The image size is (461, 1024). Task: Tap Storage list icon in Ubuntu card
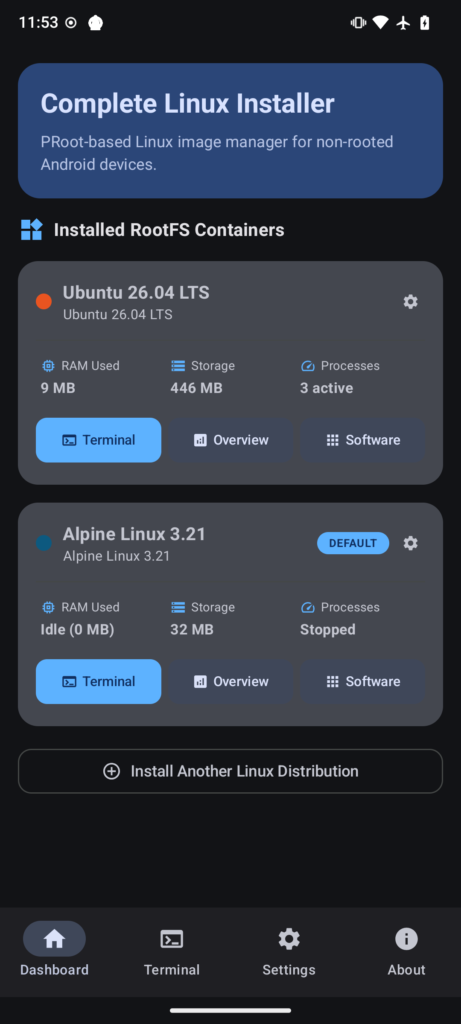pyautogui.click(x=178, y=366)
